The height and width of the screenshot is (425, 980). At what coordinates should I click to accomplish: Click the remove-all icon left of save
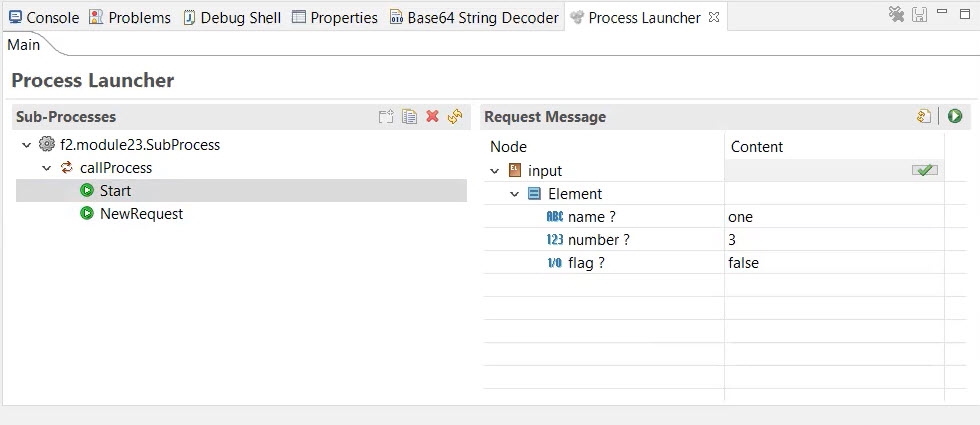coord(897,15)
